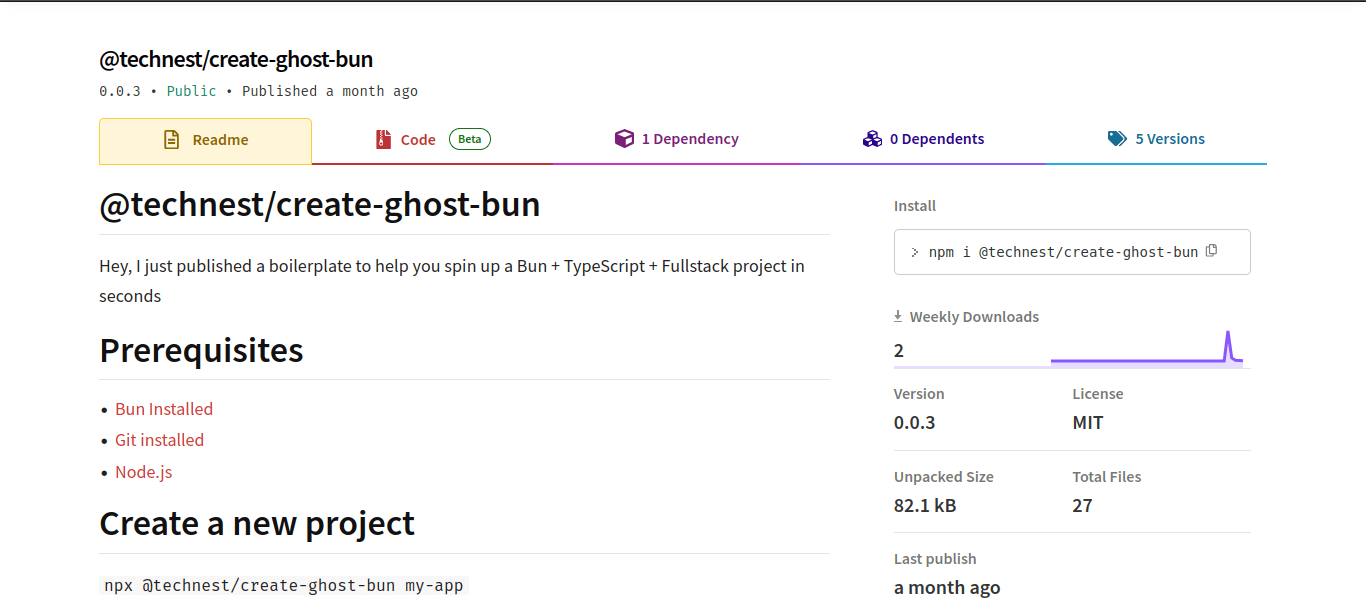The width and height of the screenshot is (1366, 611).
Task: Click the prompt arrow in the install box
Action: [915, 252]
